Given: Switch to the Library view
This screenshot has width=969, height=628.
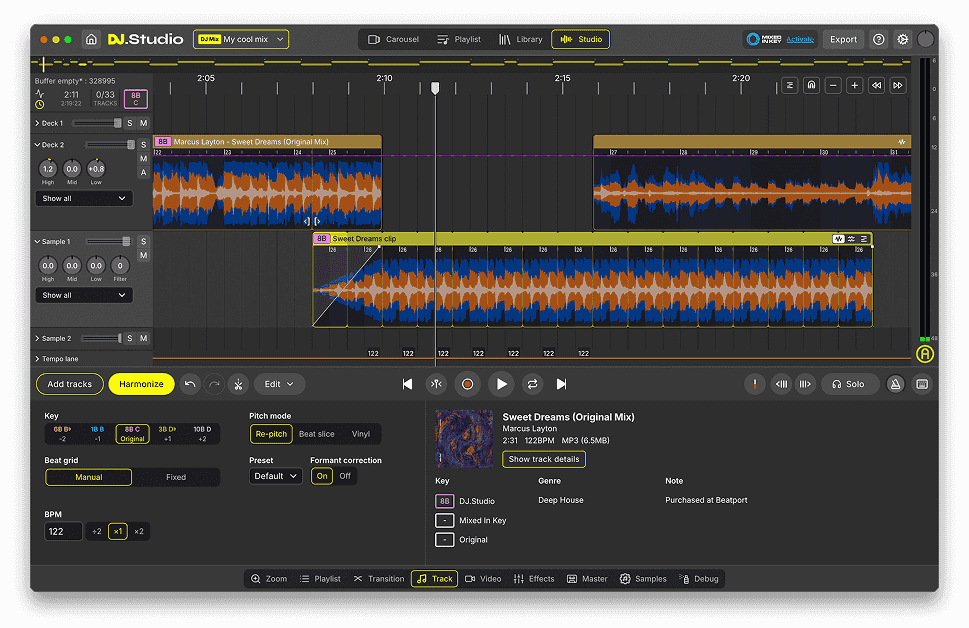Looking at the screenshot, I should point(521,39).
